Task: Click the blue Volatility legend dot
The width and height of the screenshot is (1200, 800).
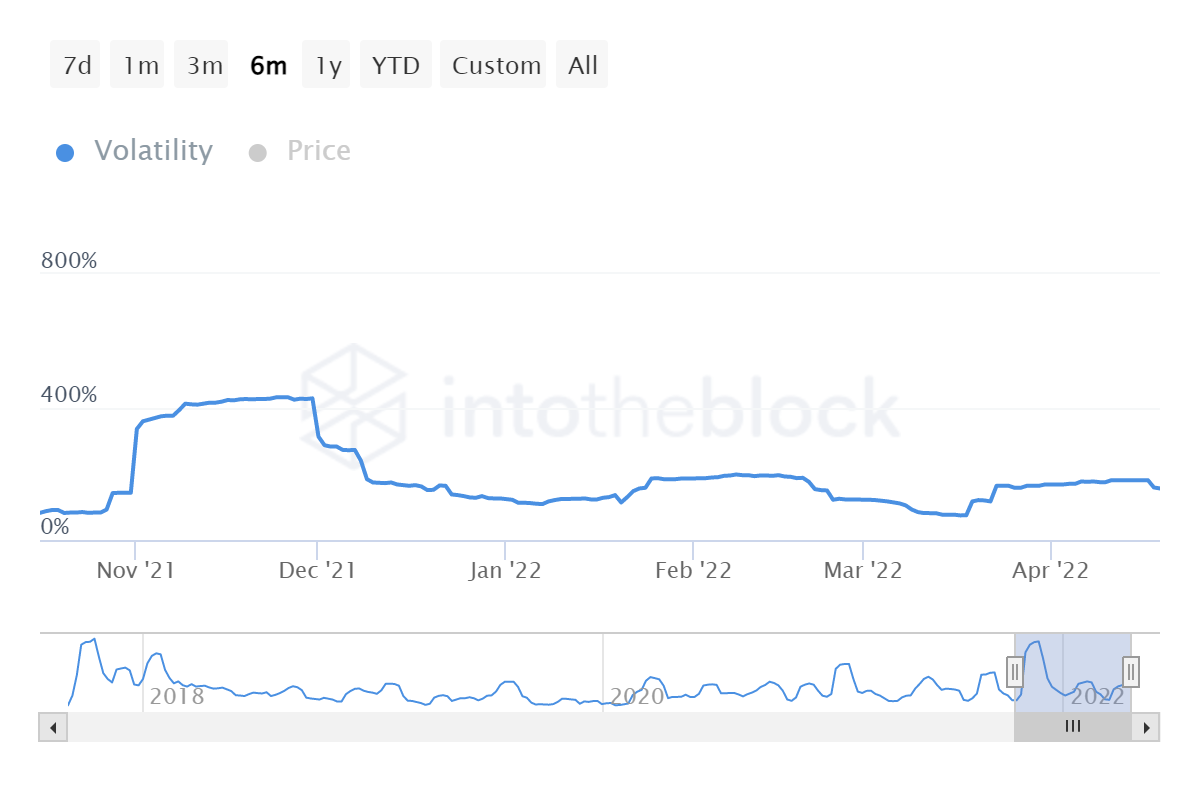Action: [x=65, y=151]
